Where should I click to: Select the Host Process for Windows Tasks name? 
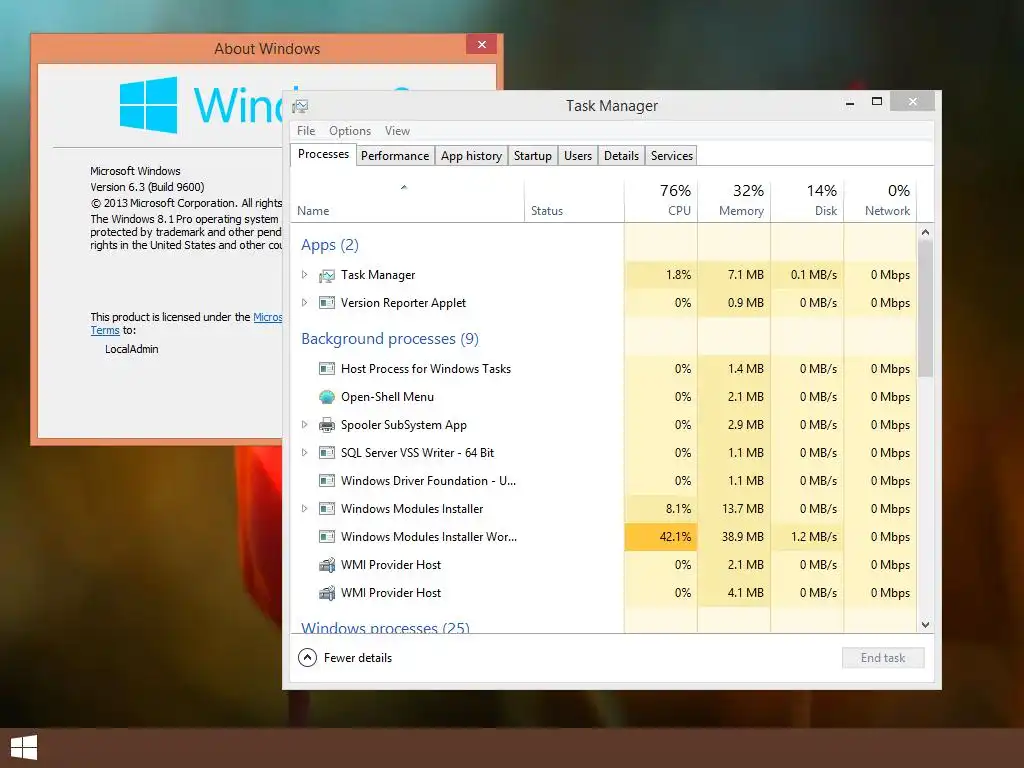pos(426,369)
